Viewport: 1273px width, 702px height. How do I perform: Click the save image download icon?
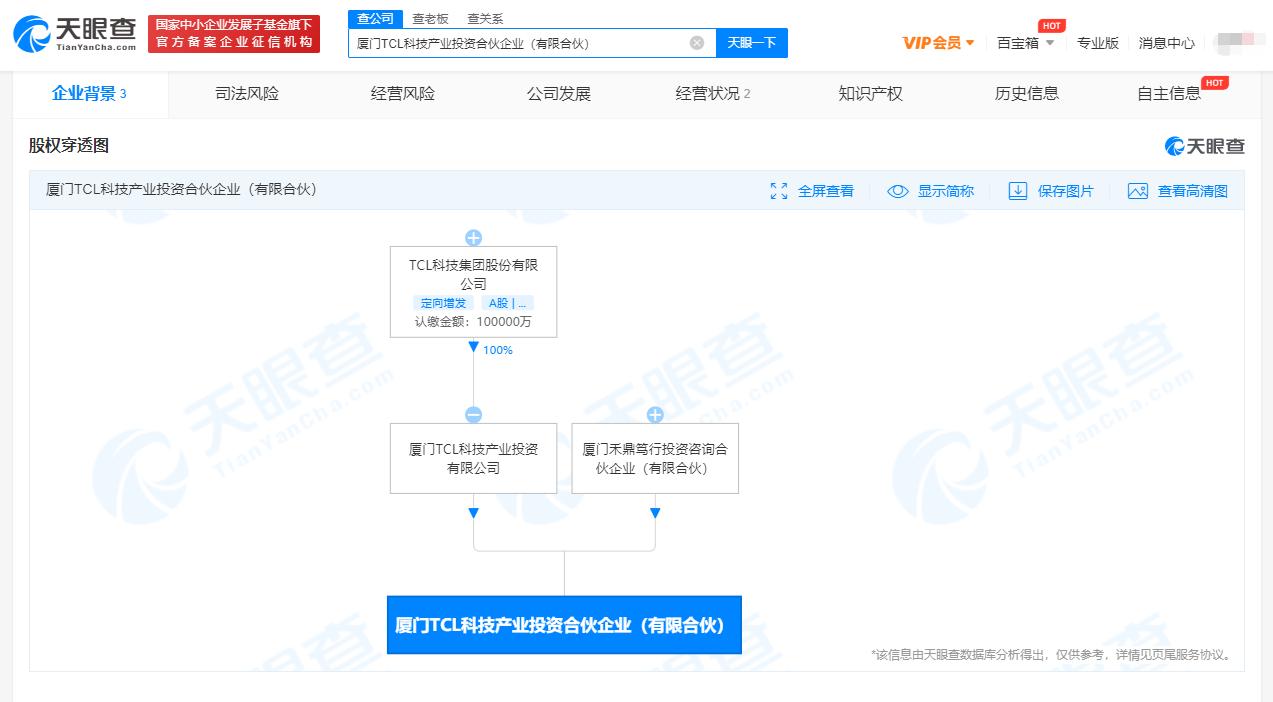pyautogui.click(x=1018, y=191)
